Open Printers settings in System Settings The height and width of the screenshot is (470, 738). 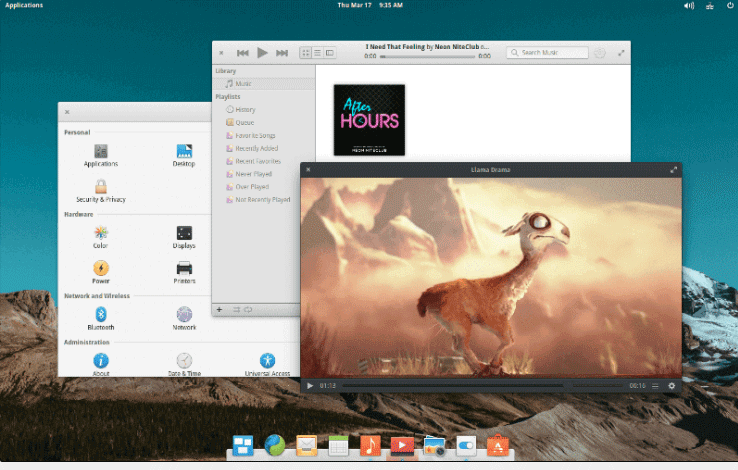(x=184, y=272)
